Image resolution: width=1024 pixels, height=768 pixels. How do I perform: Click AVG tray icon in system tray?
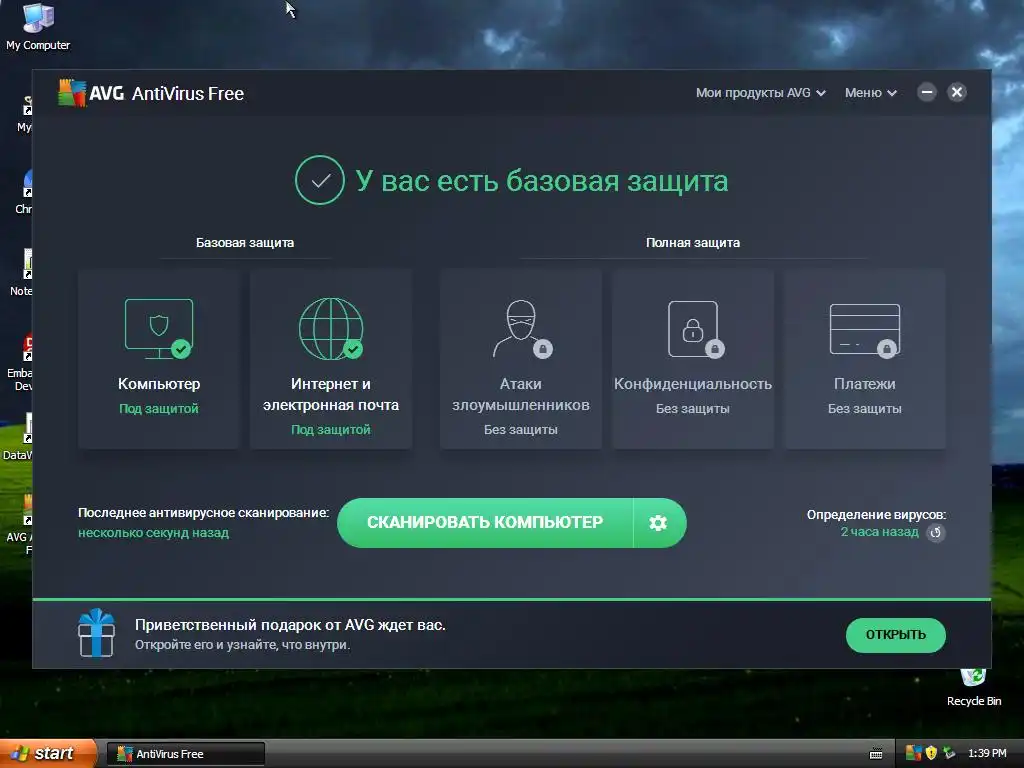(x=913, y=753)
